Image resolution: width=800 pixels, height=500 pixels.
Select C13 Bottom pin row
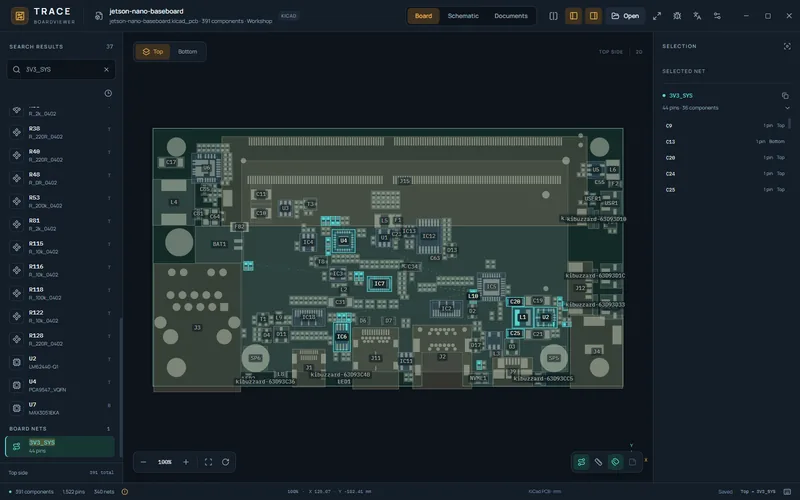pyautogui.click(x=724, y=141)
